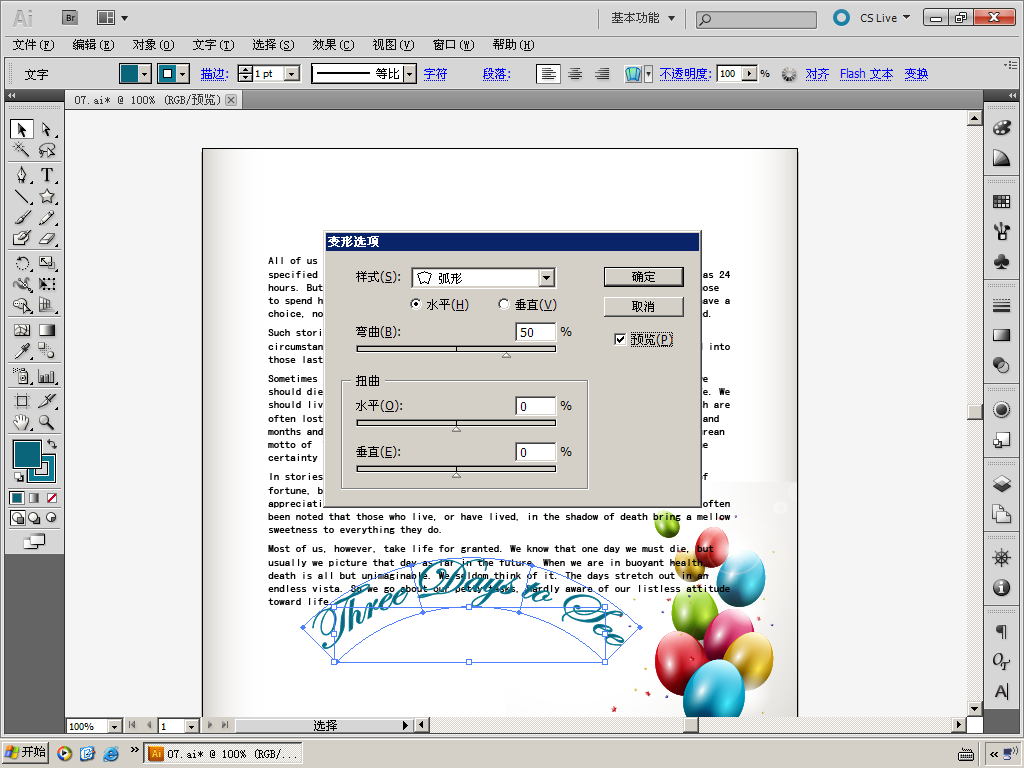This screenshot has width=1024, height=768.
Task: Select the Selection tool arrow
Action: 22,129
